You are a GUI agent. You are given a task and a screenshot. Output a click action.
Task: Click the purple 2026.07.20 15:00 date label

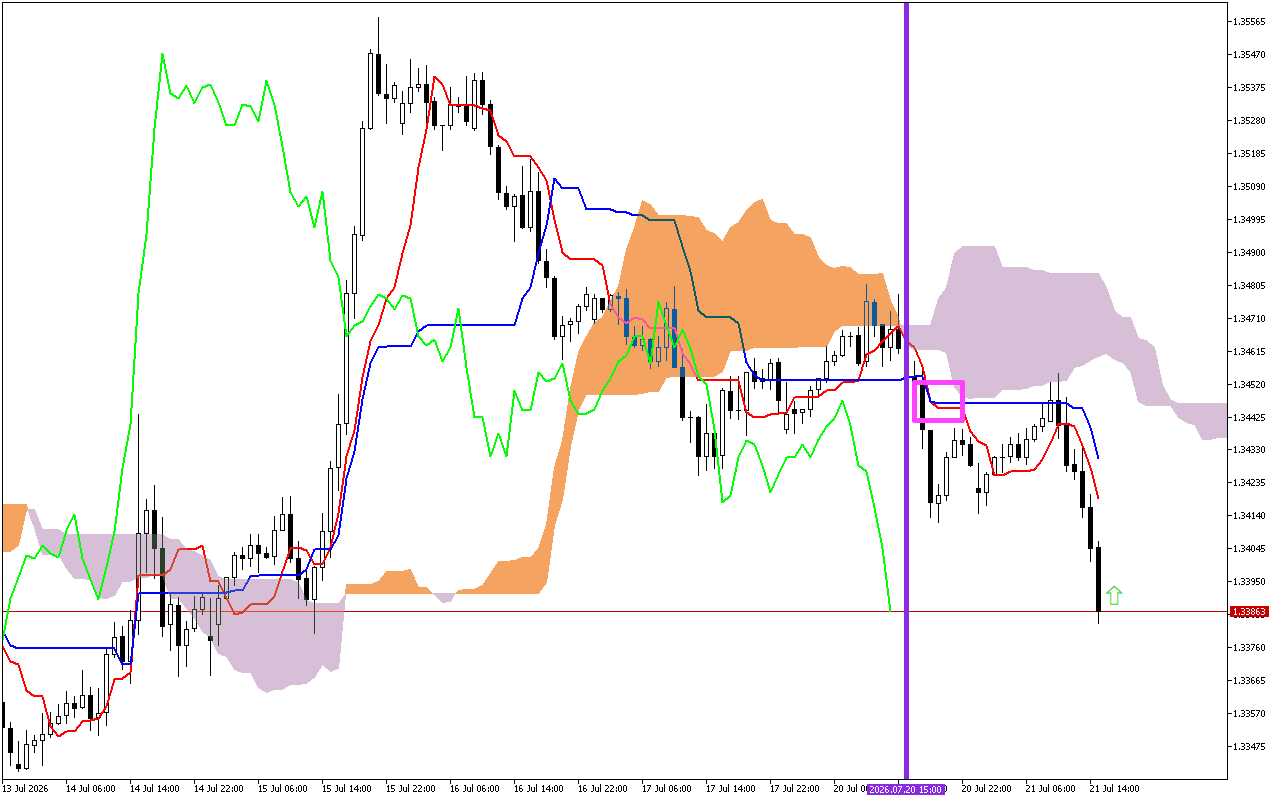[x=906, y=789]
